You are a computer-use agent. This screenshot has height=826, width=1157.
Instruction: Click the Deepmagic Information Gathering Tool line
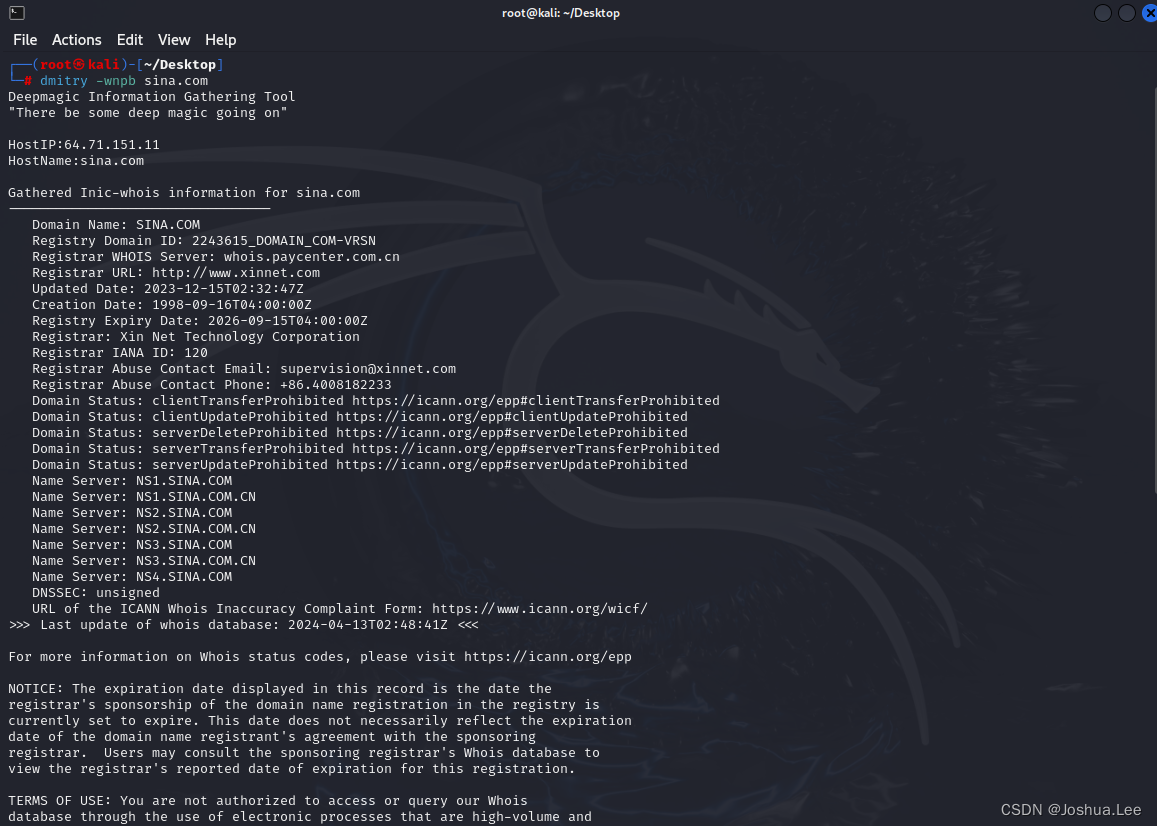(x=152, y=97)
